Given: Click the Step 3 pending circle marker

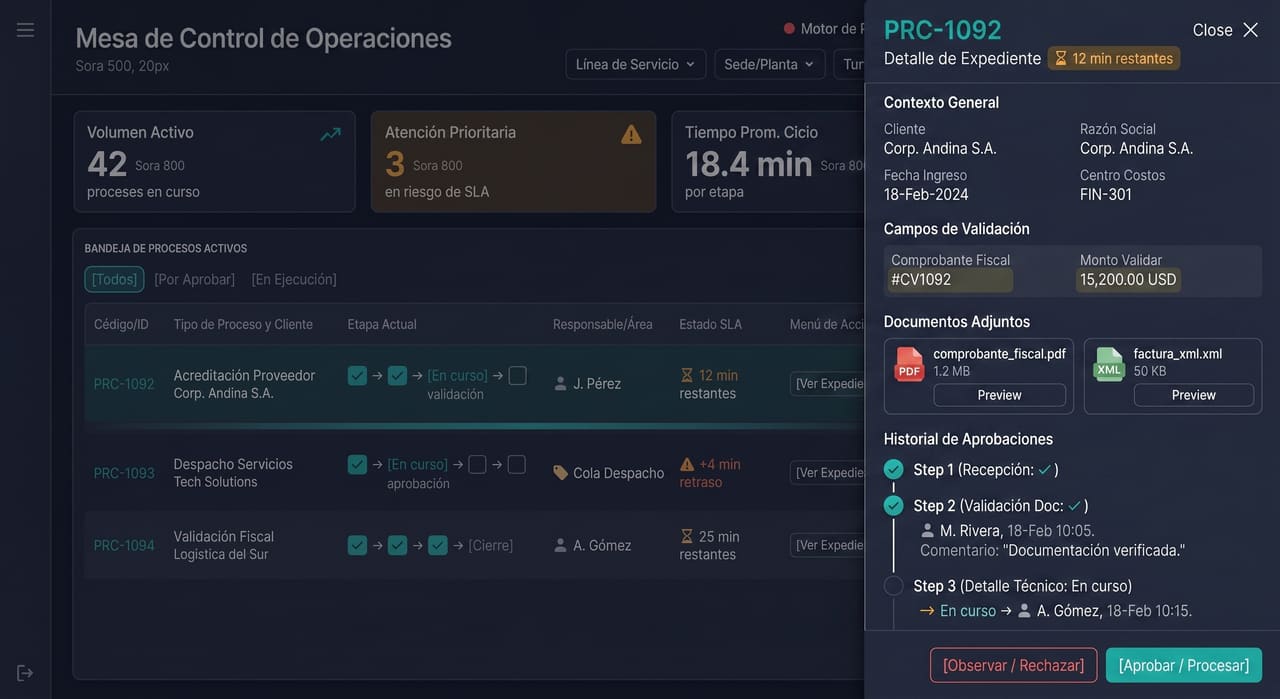Looking at the screenshot, I should coord(894,586).
